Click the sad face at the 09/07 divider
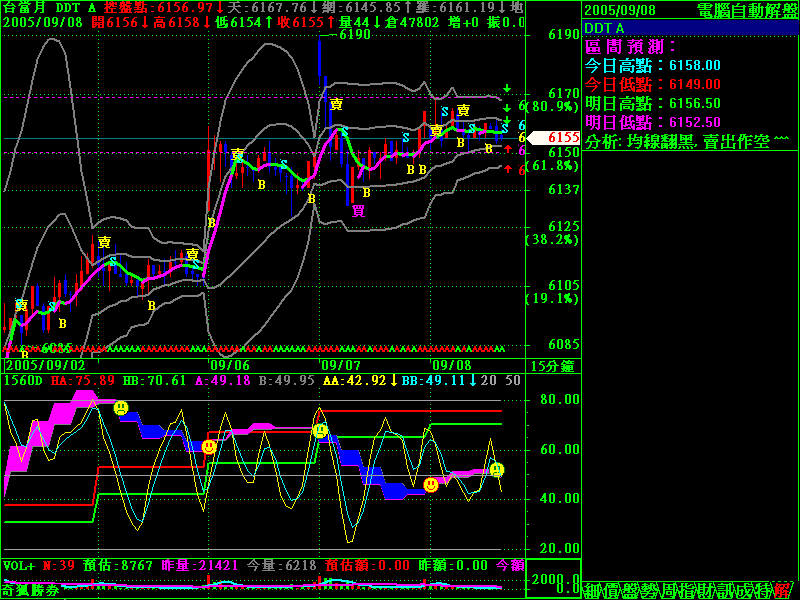 click(320, 431)
